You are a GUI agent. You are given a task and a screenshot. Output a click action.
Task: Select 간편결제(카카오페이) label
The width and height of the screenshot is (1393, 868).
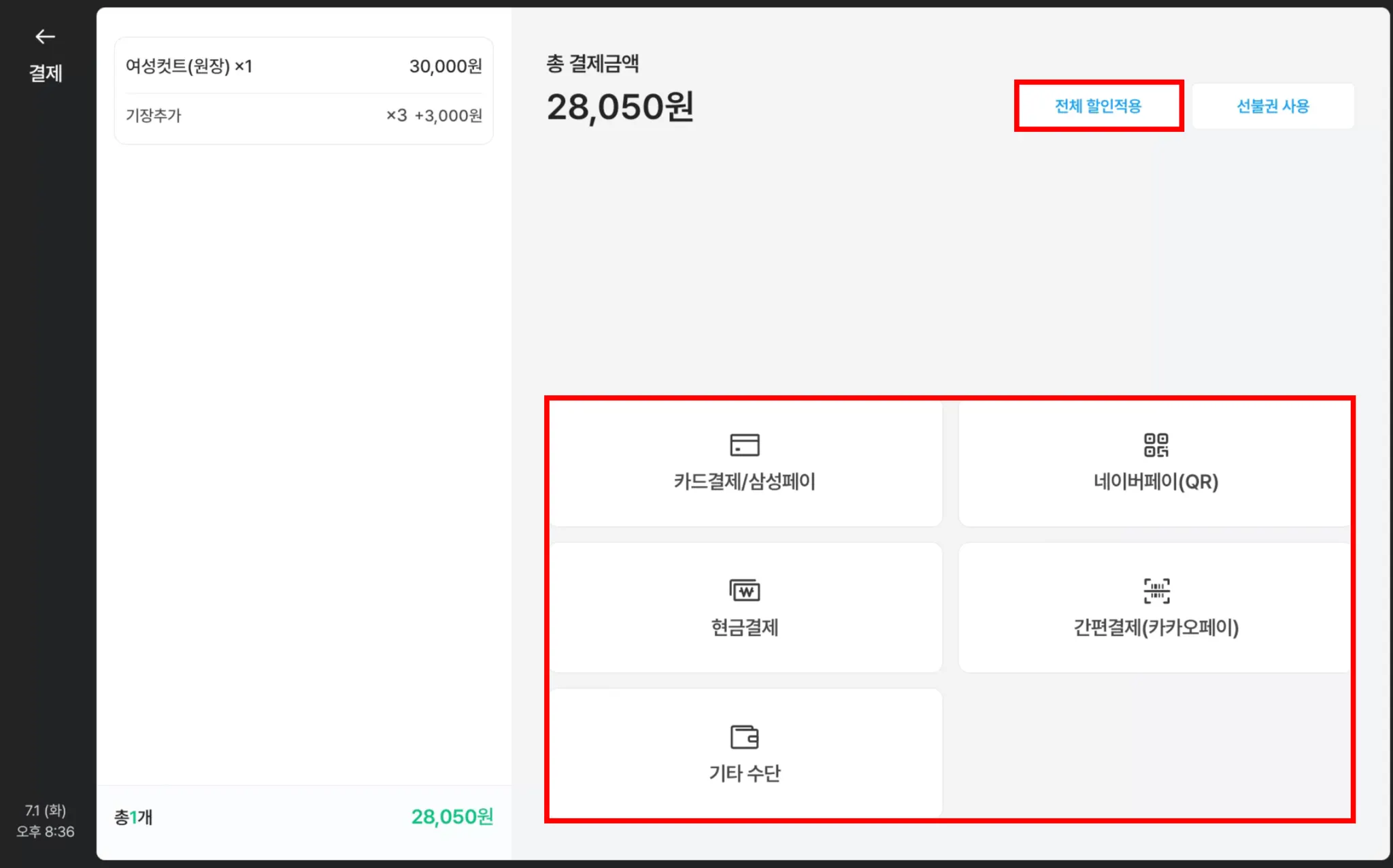click(x=1156, y=627)
